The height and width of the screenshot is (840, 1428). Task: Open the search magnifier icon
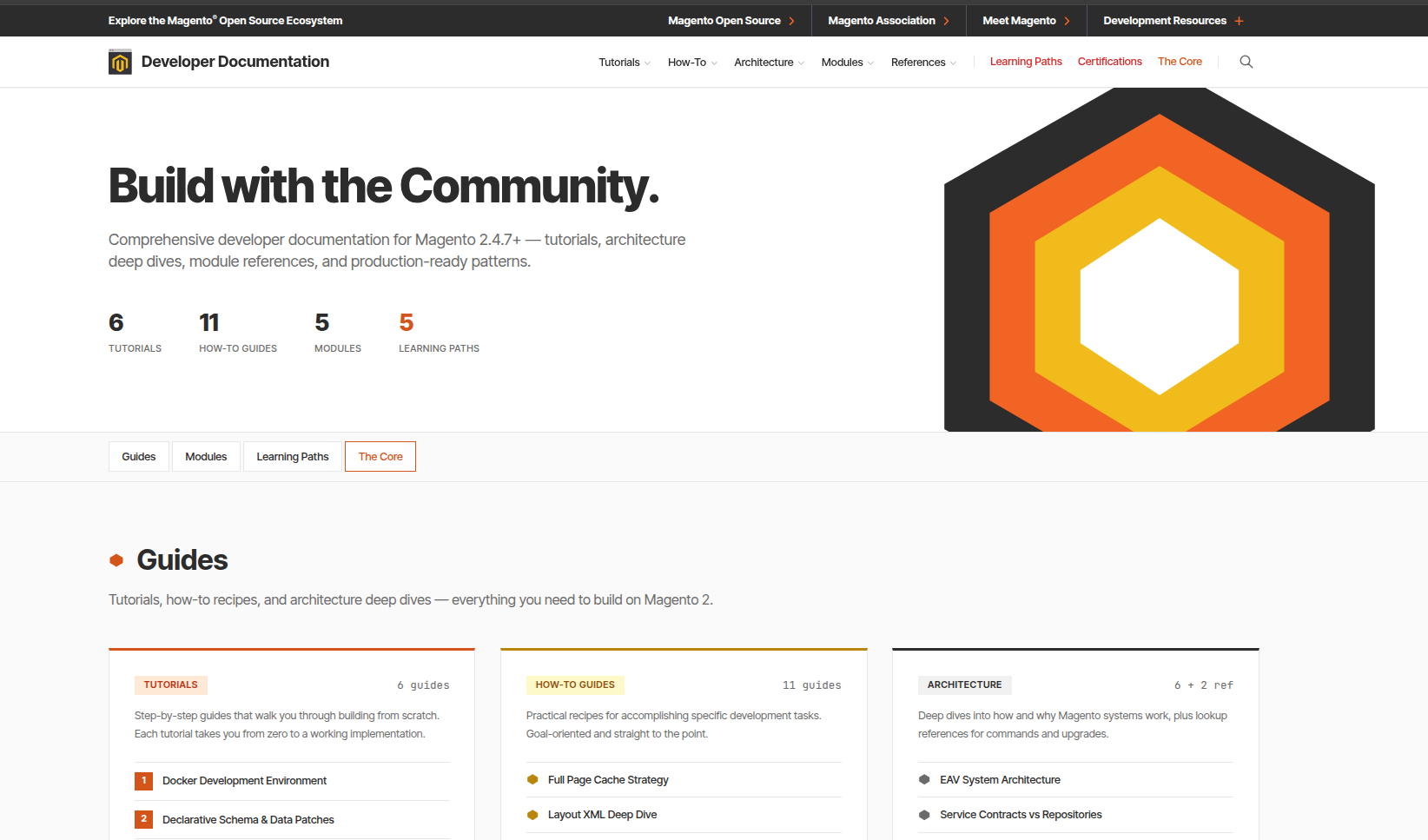pyautogui.click(x=1246, y=62)
